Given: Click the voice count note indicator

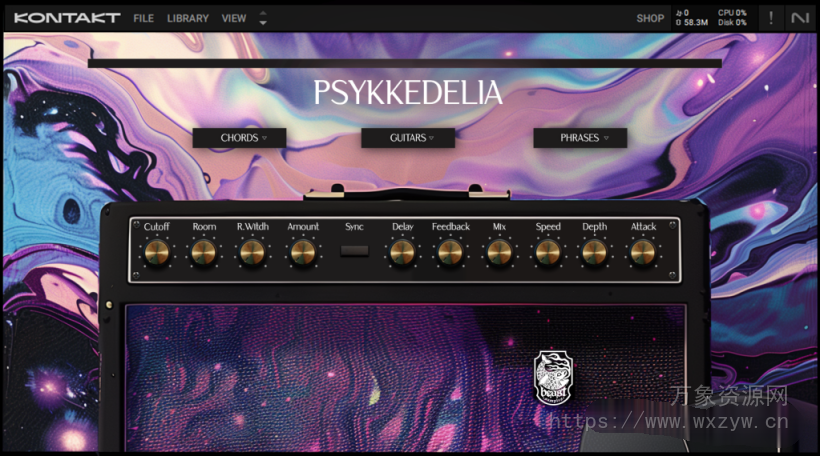Looking at the screenshot, I should (682, 13).
